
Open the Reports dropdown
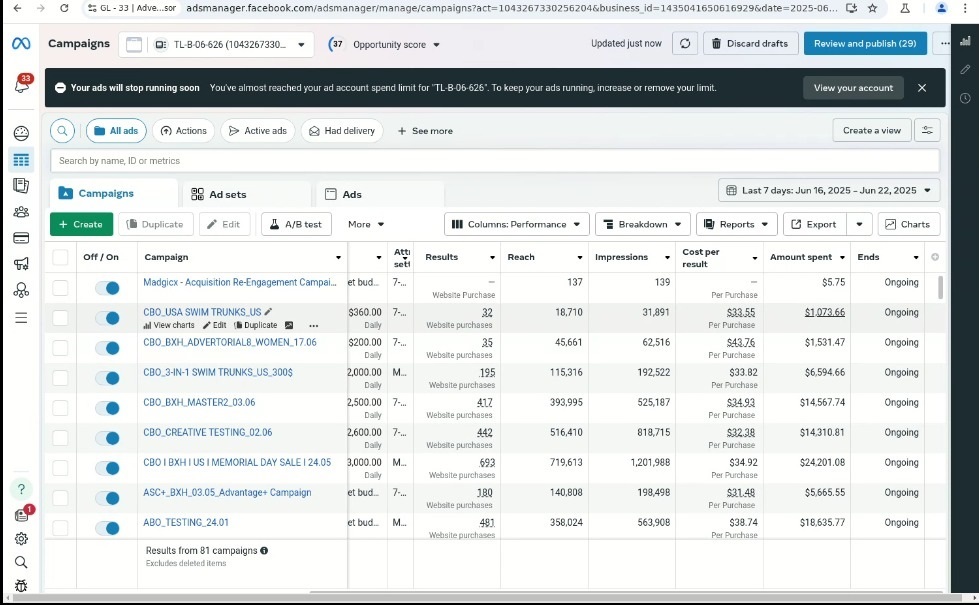click(736, 224)
